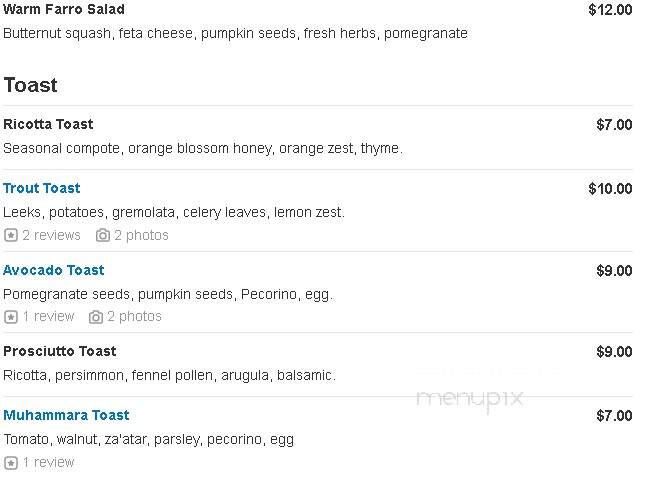Click the menupix watermark logo
Viewport: 649px width, 481px height.
tap(470, 399)
